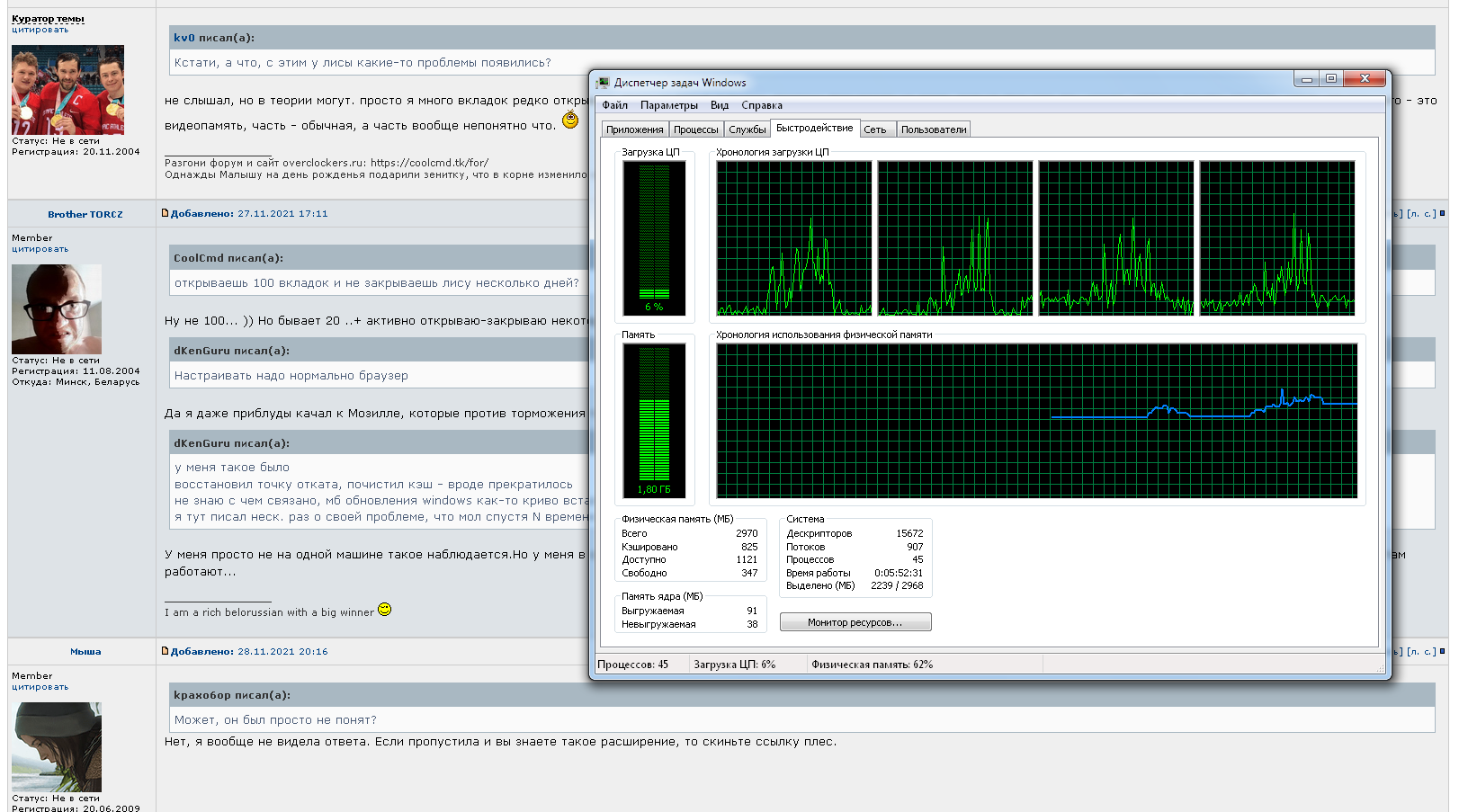Maximize the Task Manager window

pyautogui.click(x=1330, y=79)
